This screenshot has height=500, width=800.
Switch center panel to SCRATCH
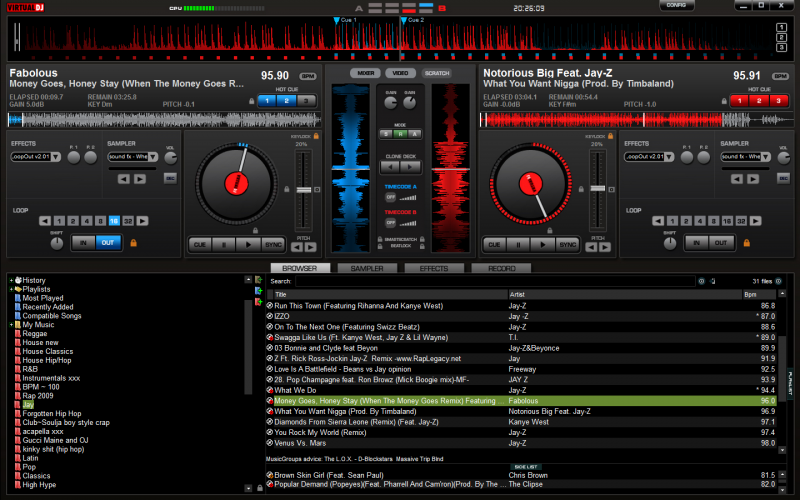pos(437,73)
